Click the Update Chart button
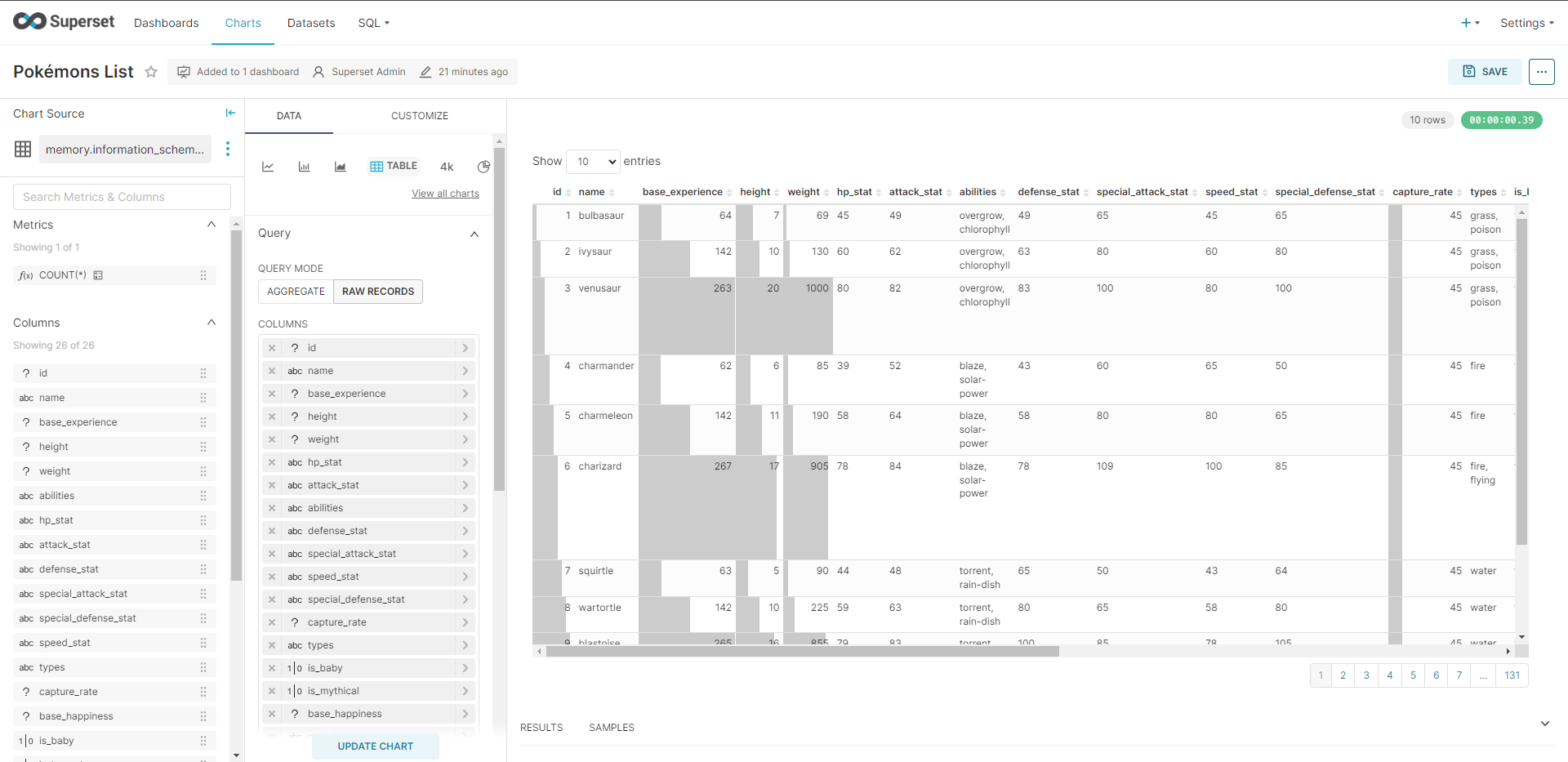 376,746
